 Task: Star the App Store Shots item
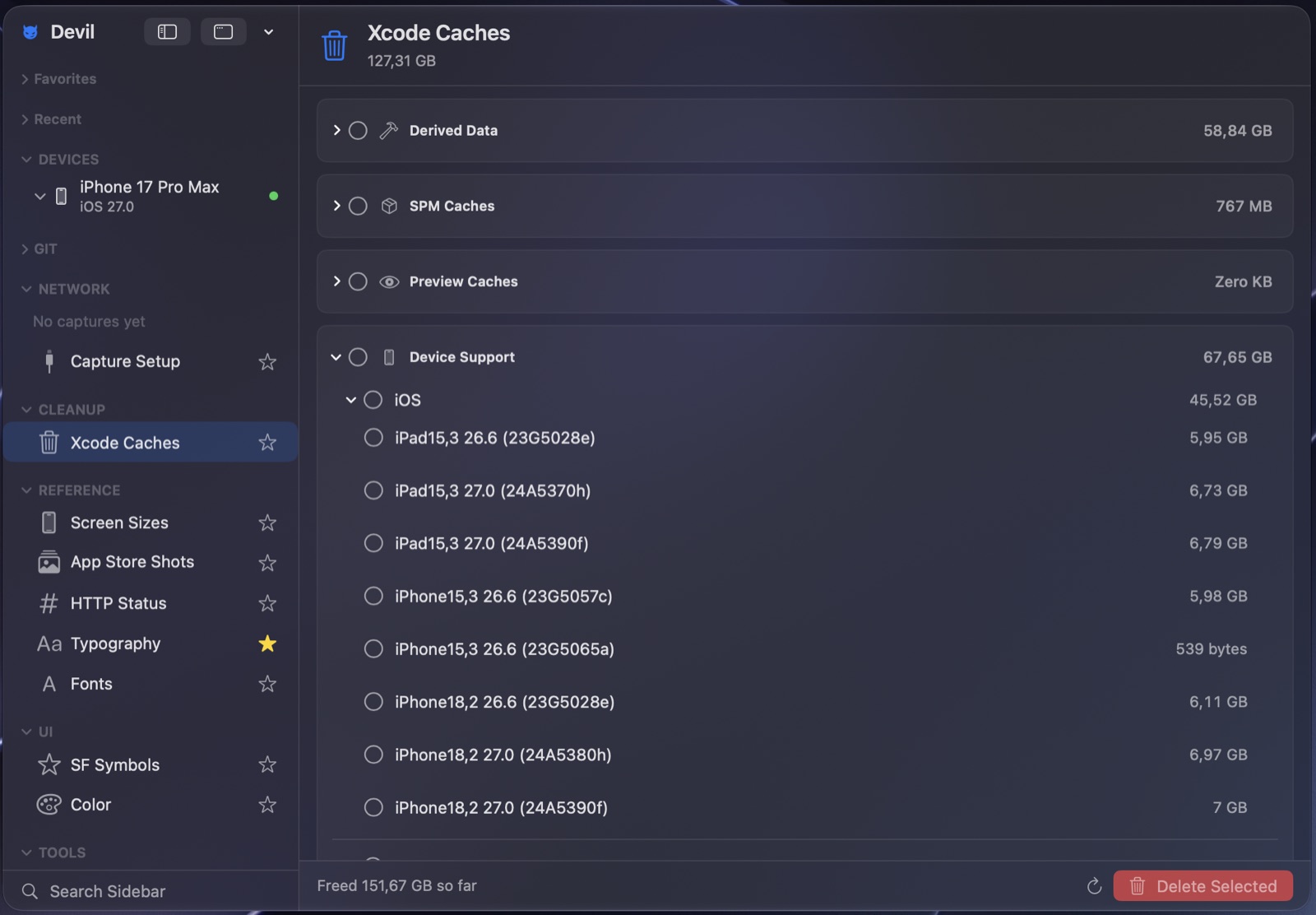[x=267, y=563]
